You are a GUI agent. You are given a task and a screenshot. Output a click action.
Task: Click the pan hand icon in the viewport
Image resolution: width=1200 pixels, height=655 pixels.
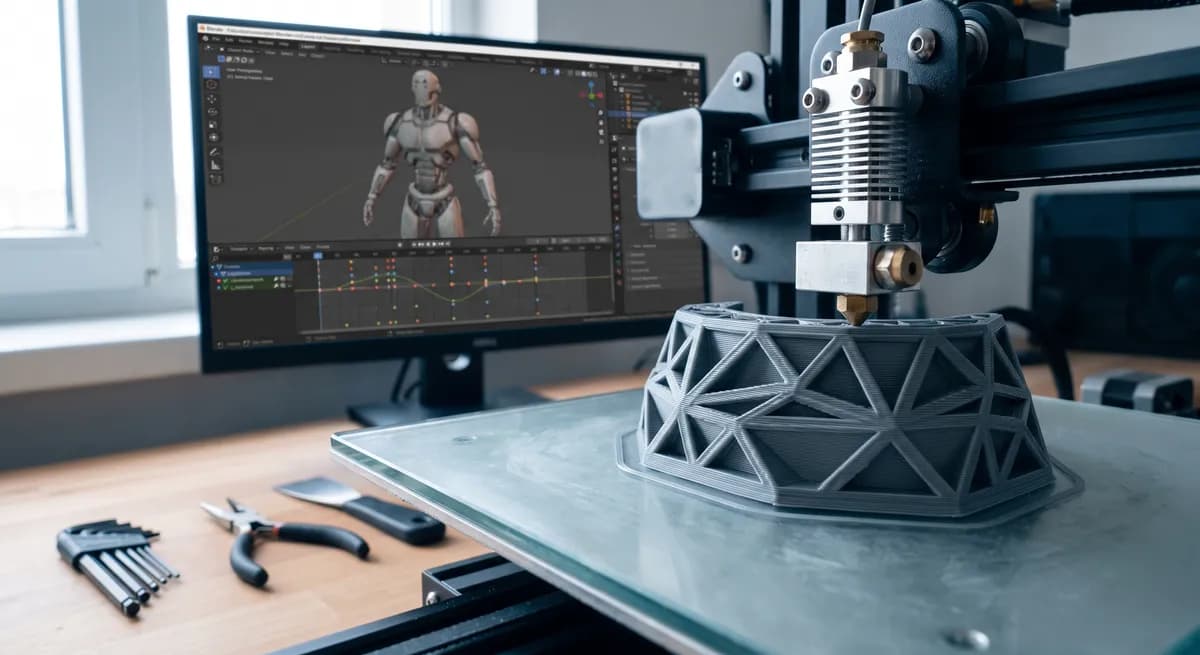click(x=601, y=122)
